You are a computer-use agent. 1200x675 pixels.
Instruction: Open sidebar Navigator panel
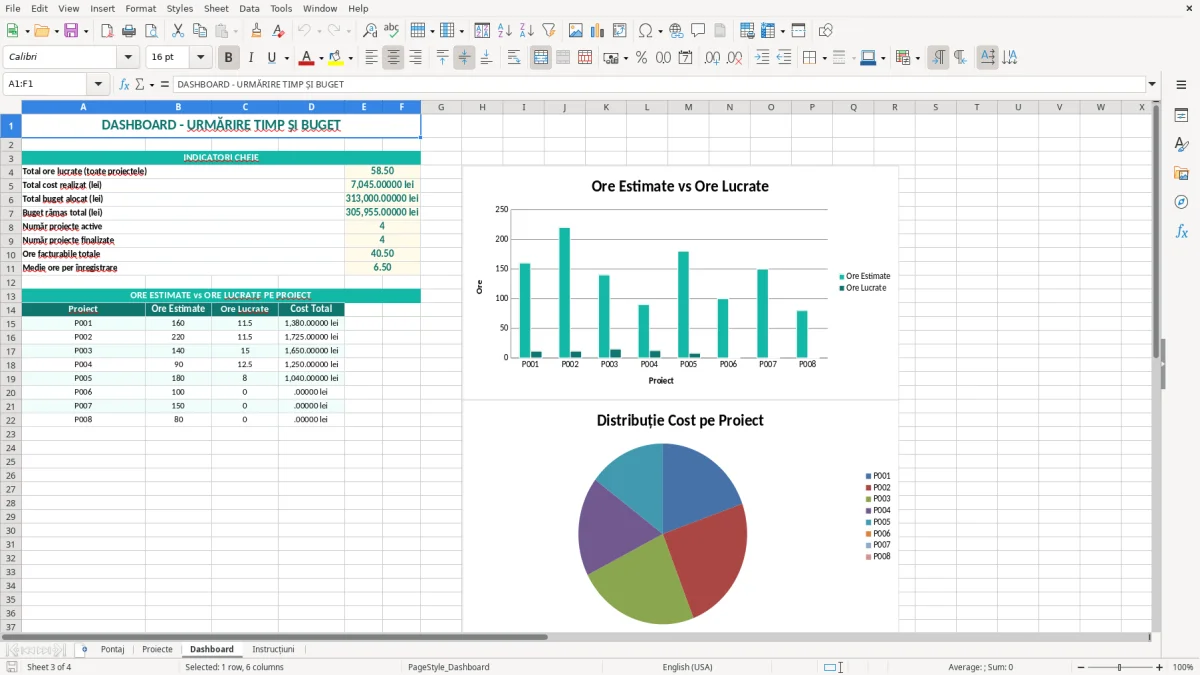(1181, 203)
